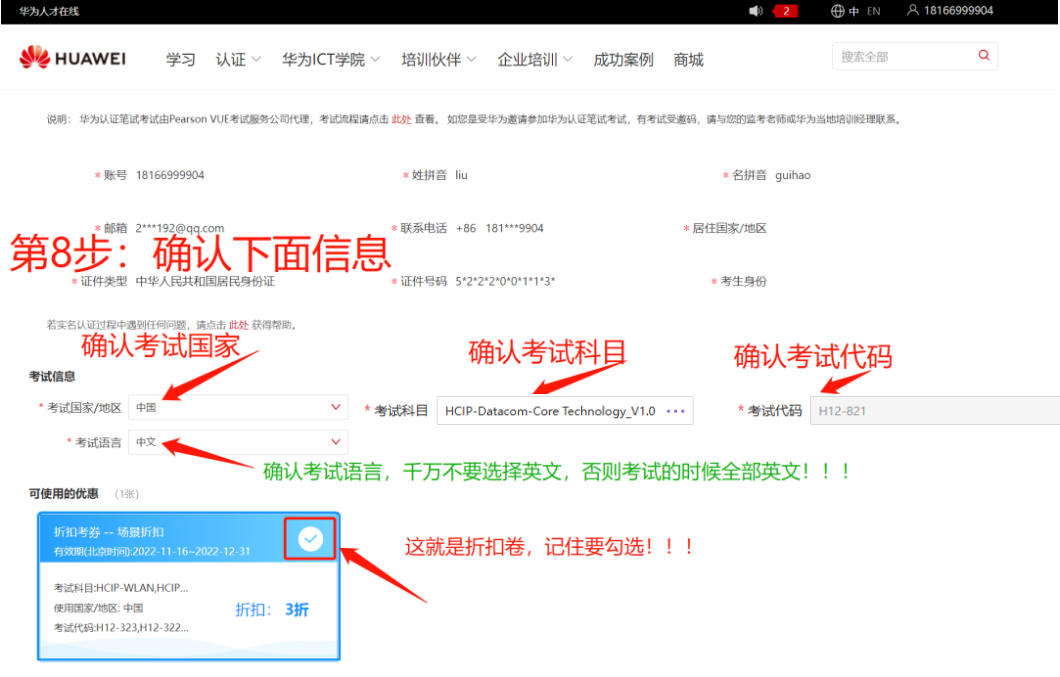The height and width of the screenshot is (677, 1060).
Task: Select the 折扣考券 场景折扣 voucher card
Action: 189,586
